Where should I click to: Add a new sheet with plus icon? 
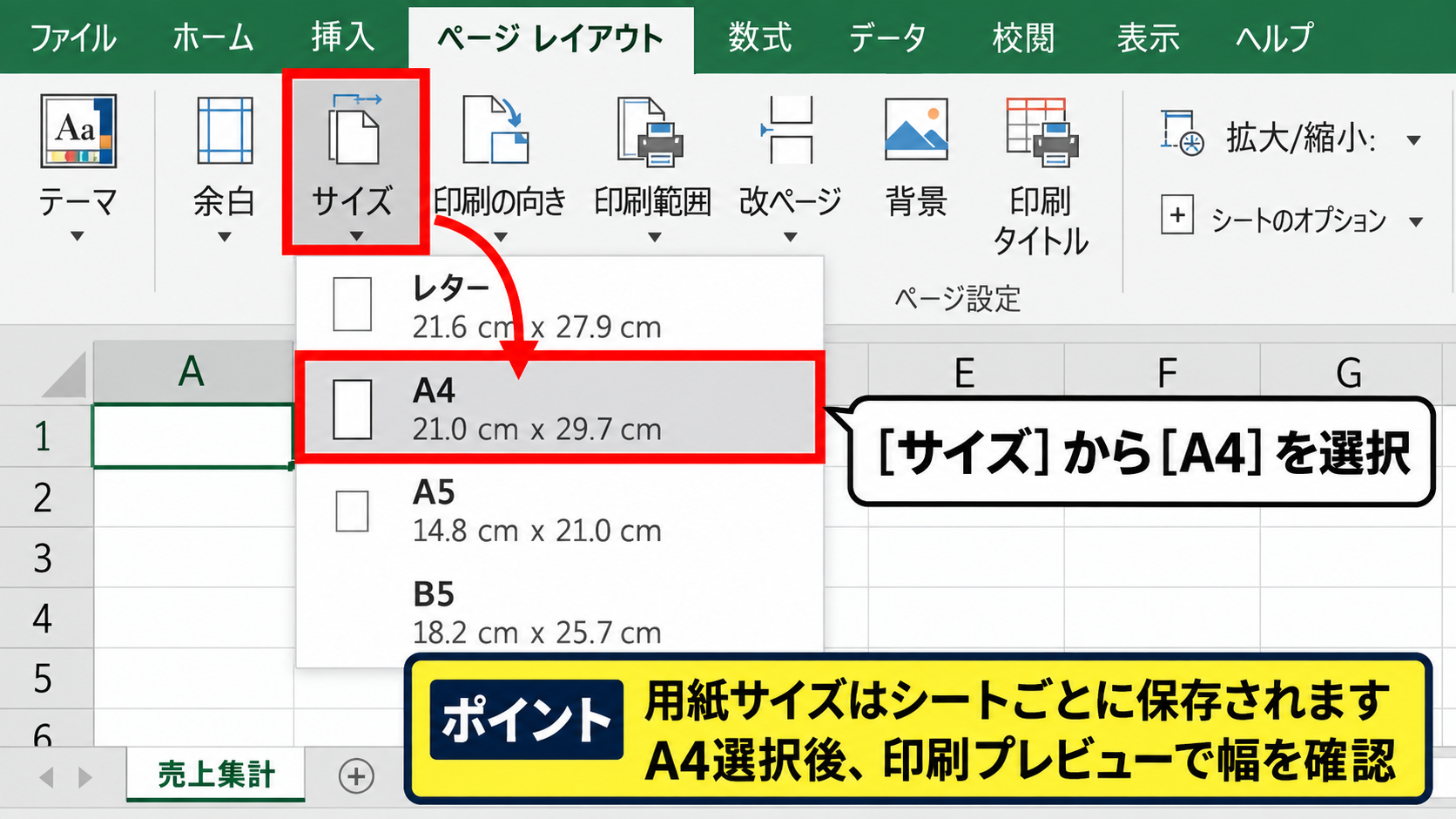tap(356, 775)
